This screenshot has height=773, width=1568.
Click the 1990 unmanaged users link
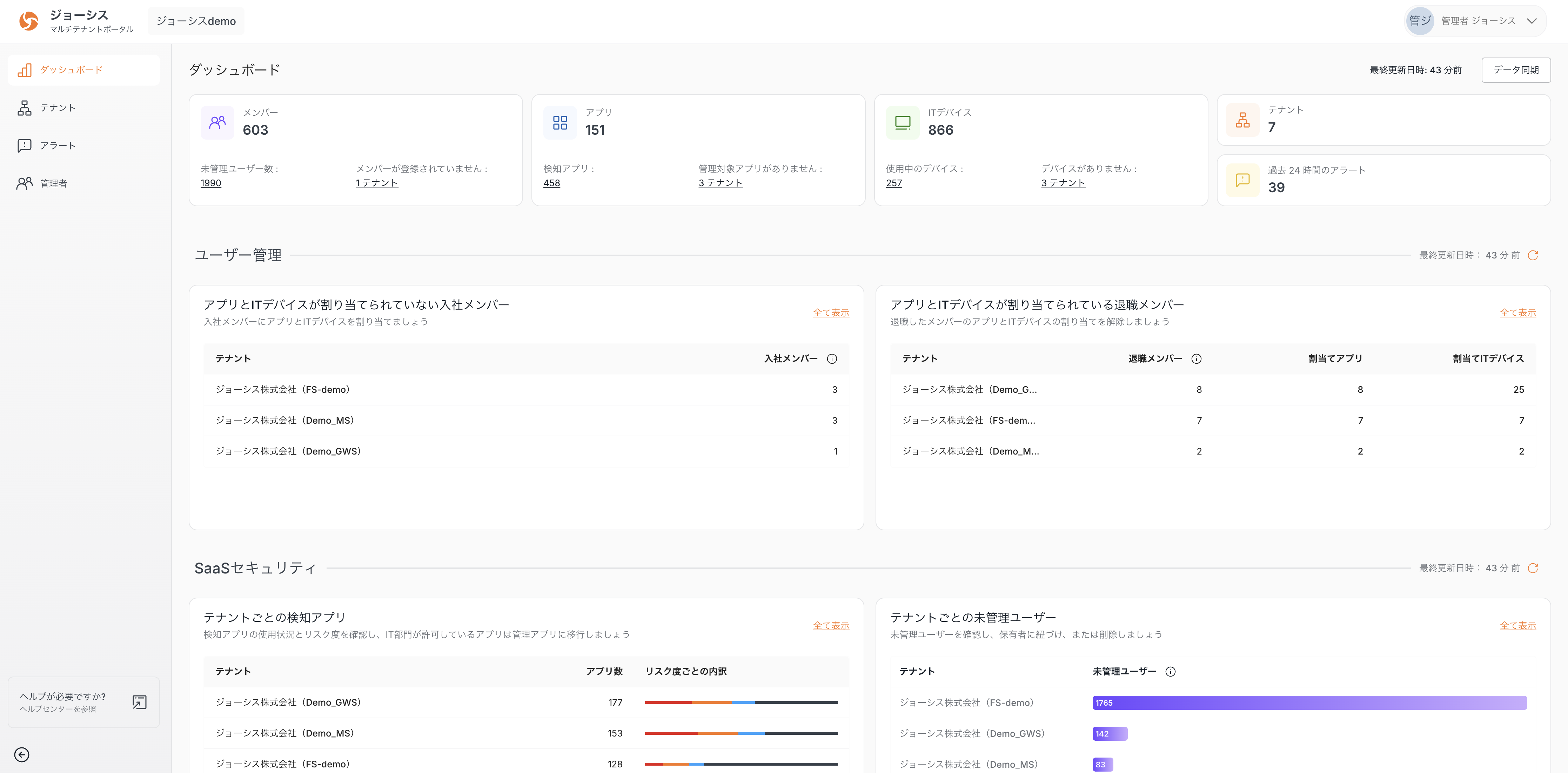(x=210, y=183)
